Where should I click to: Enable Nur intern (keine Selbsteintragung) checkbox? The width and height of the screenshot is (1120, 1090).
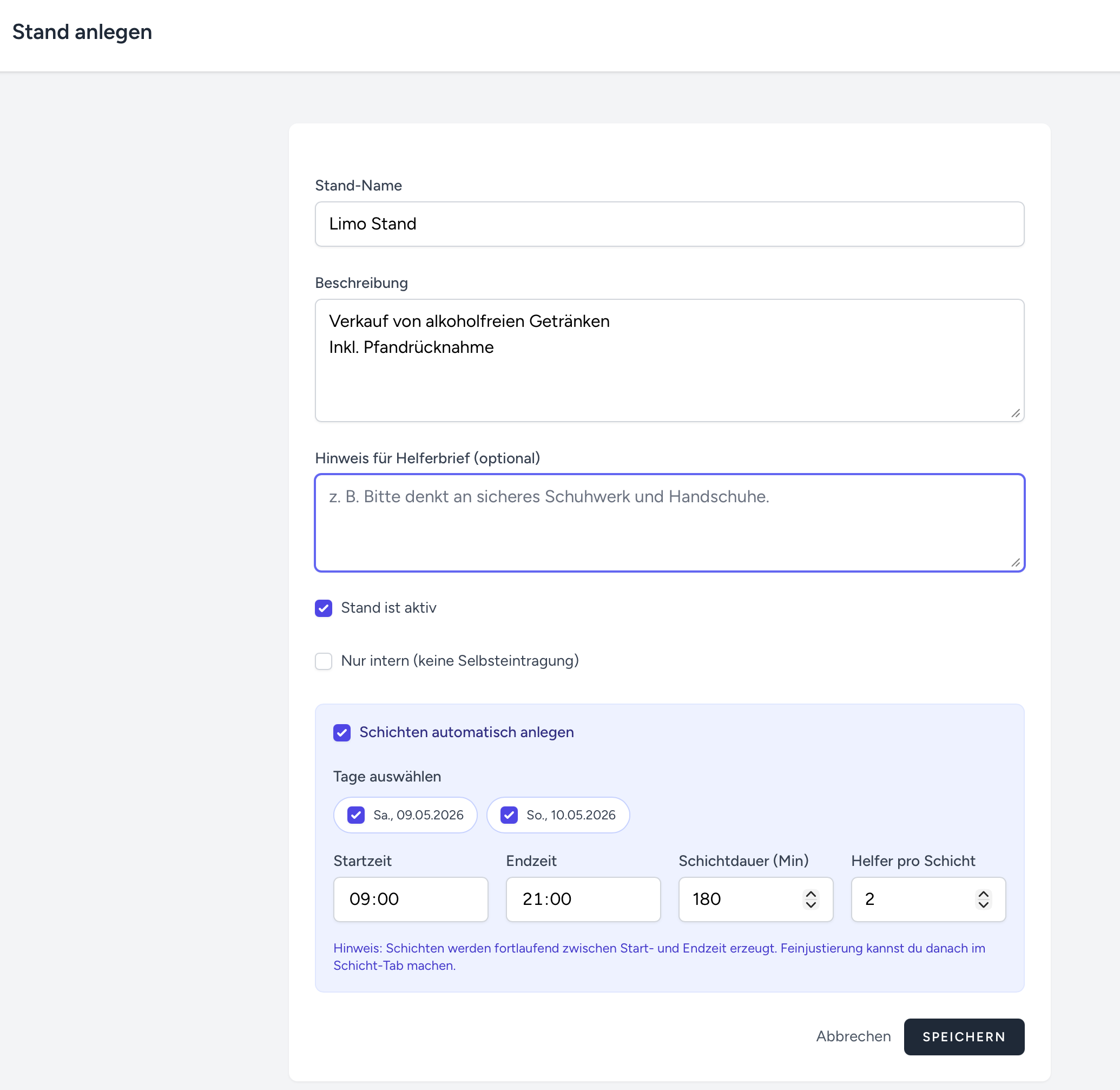click(324, 661)
